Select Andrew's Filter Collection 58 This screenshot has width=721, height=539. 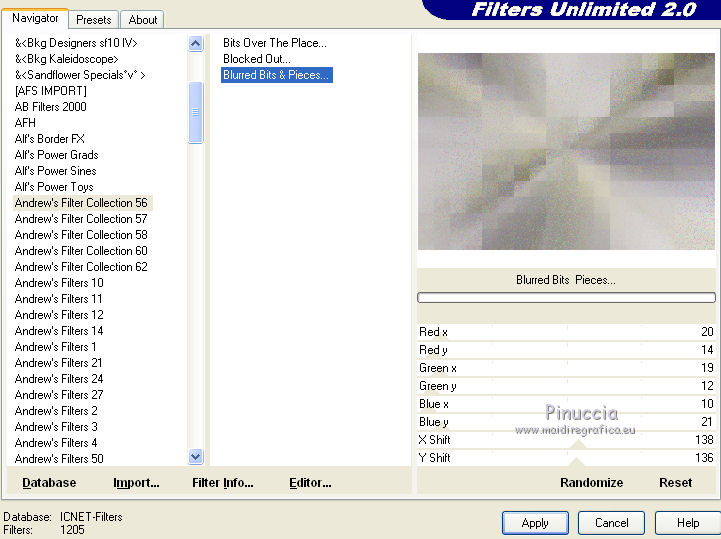[81, 235]
